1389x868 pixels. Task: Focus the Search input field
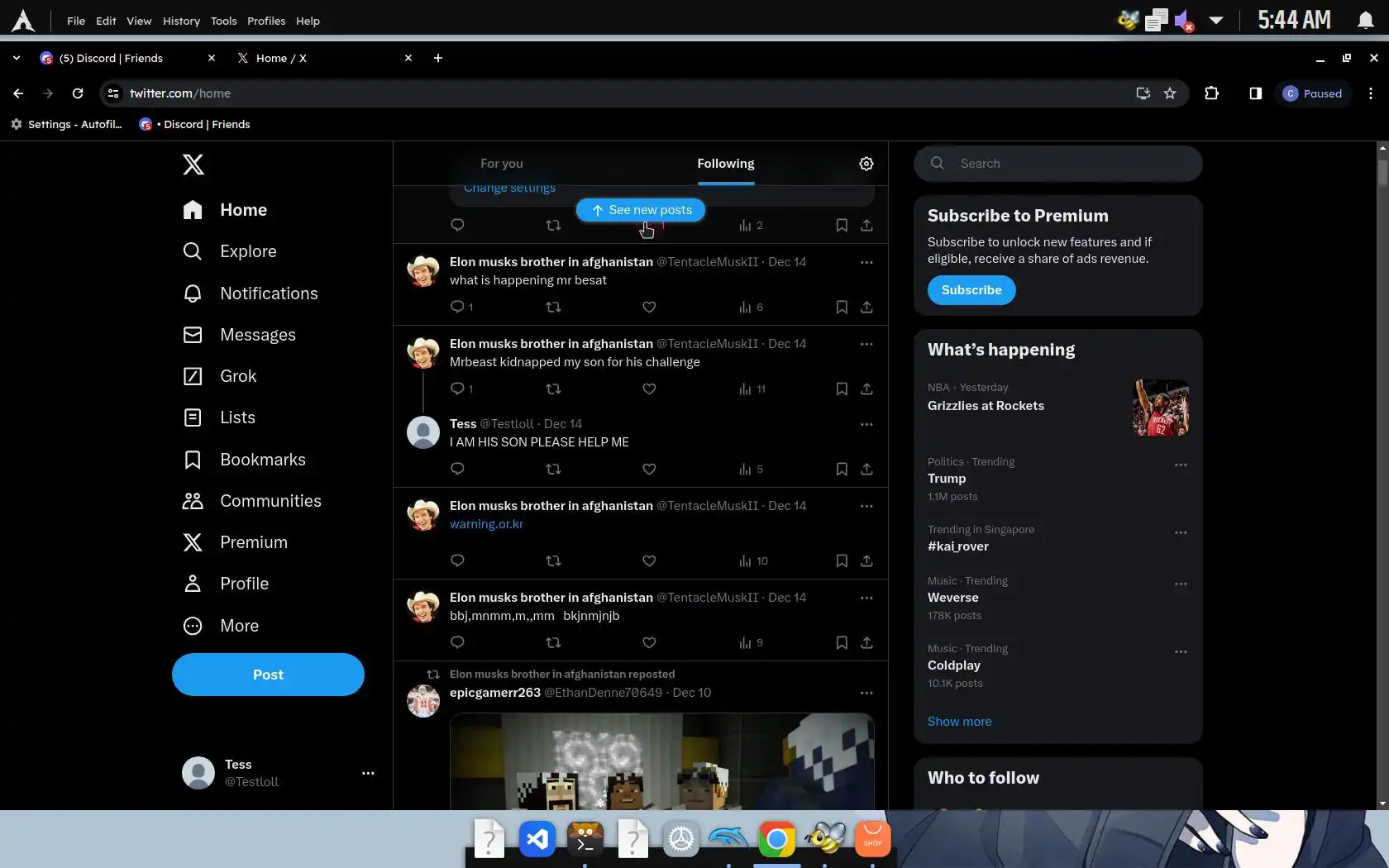[1058, 164]
